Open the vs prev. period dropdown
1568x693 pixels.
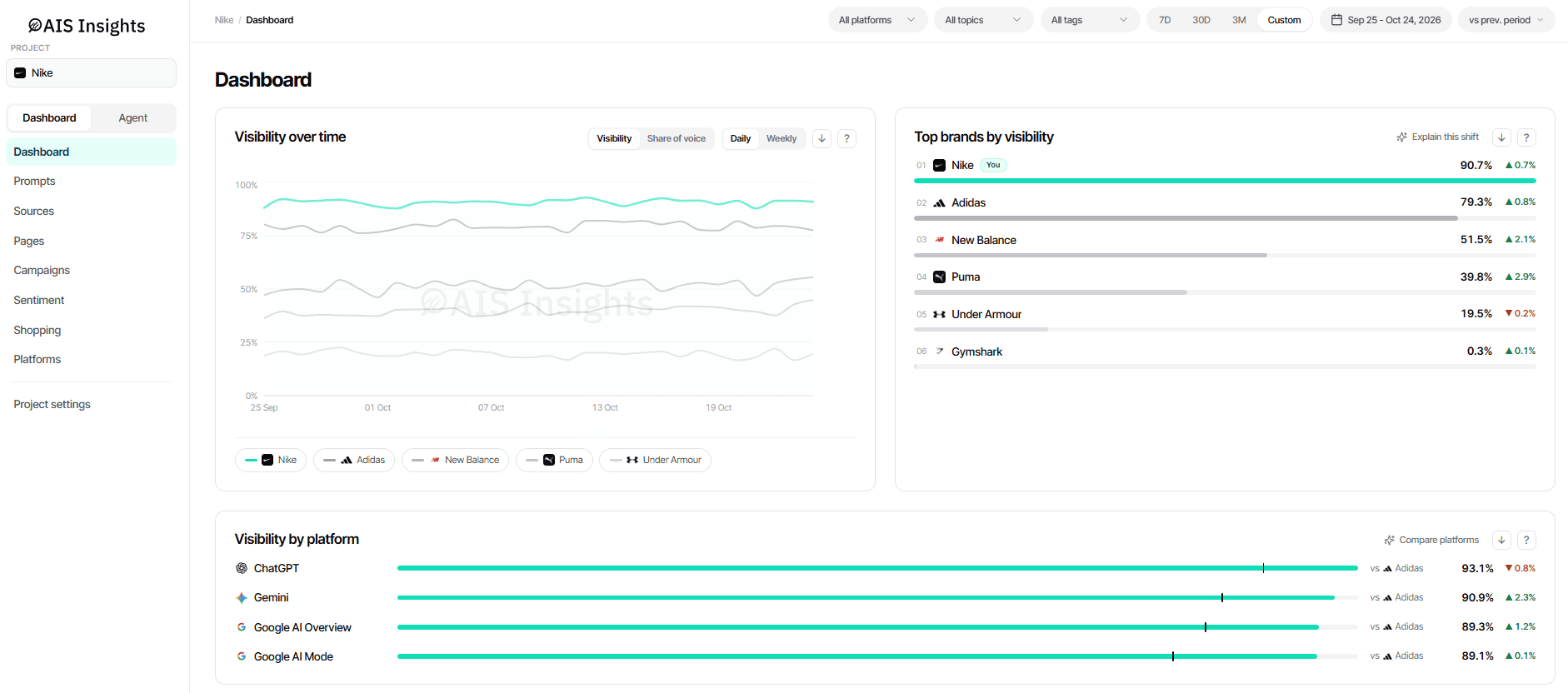click(1506, 20)
